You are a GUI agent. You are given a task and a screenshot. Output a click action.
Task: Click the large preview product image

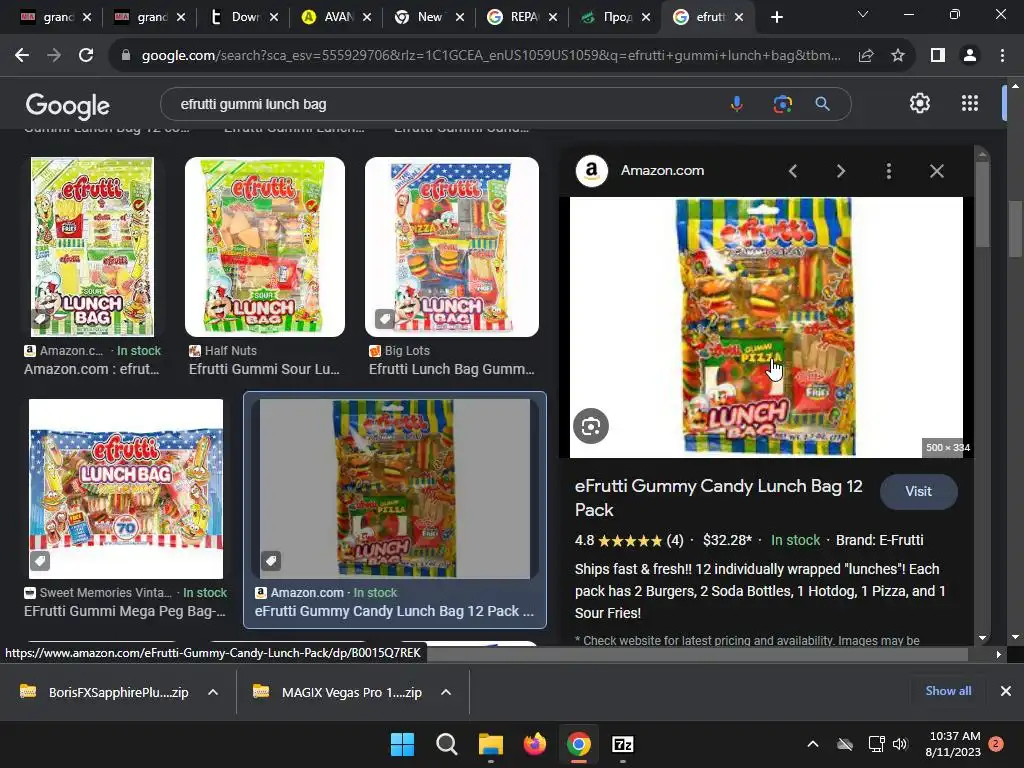766,327
